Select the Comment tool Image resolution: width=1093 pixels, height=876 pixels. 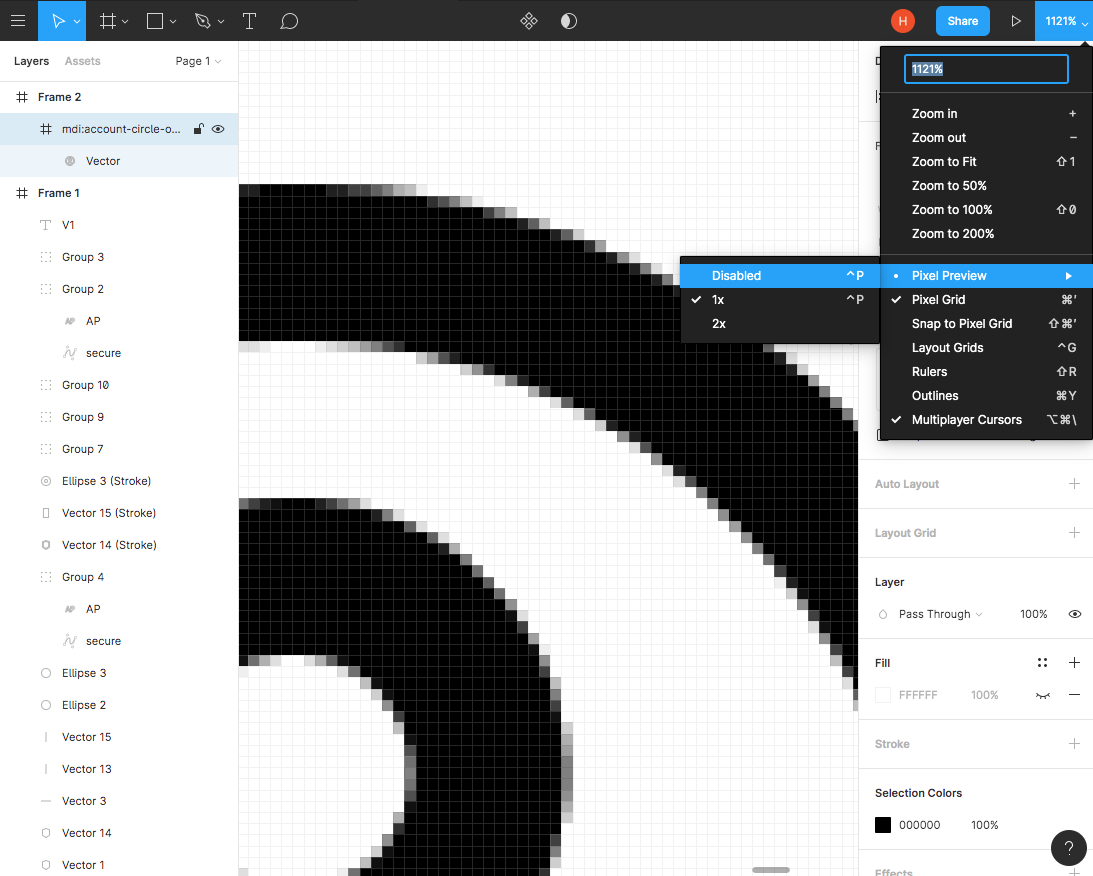click(289, 20)
